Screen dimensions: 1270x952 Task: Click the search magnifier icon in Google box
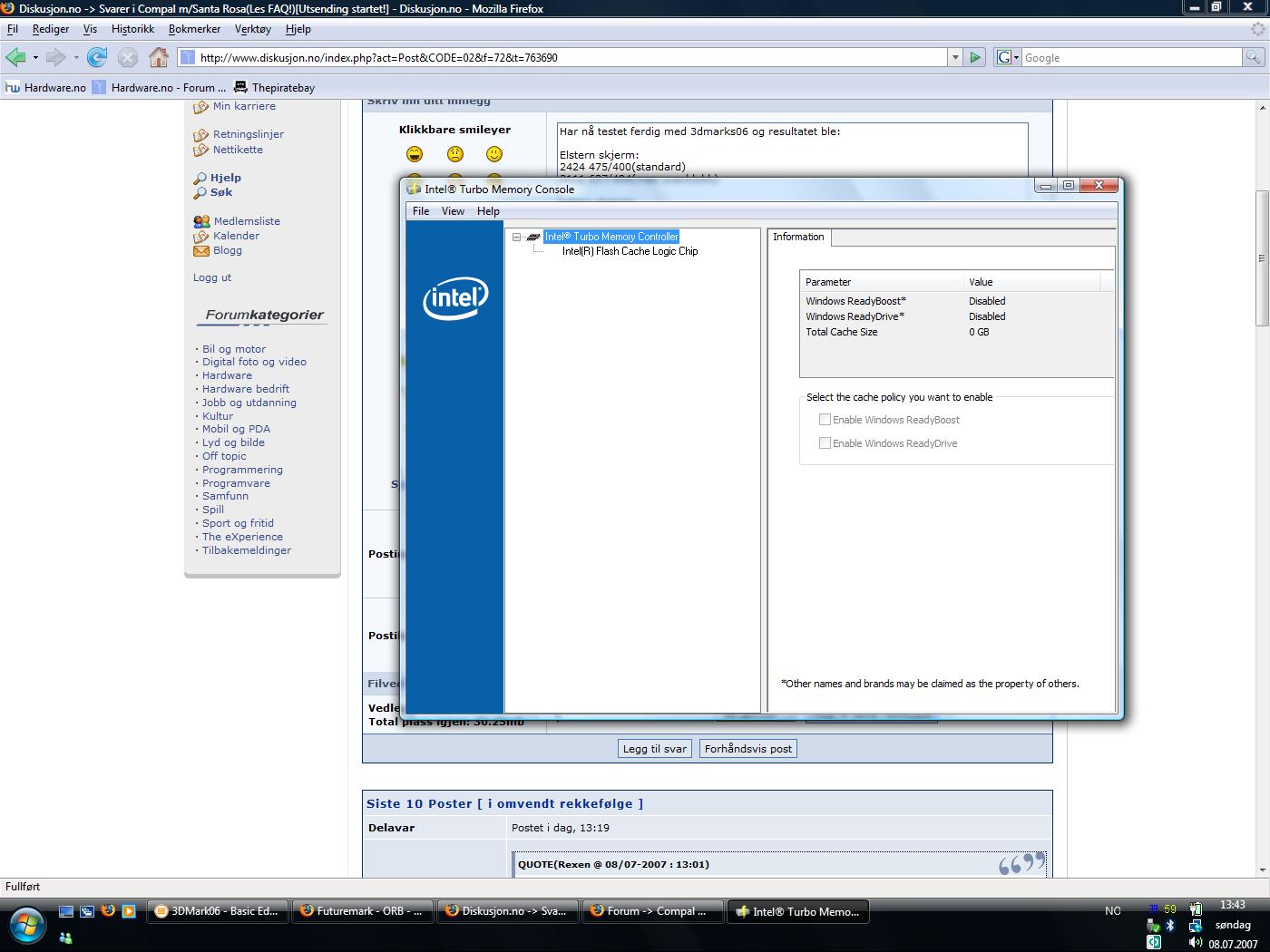1253,57
